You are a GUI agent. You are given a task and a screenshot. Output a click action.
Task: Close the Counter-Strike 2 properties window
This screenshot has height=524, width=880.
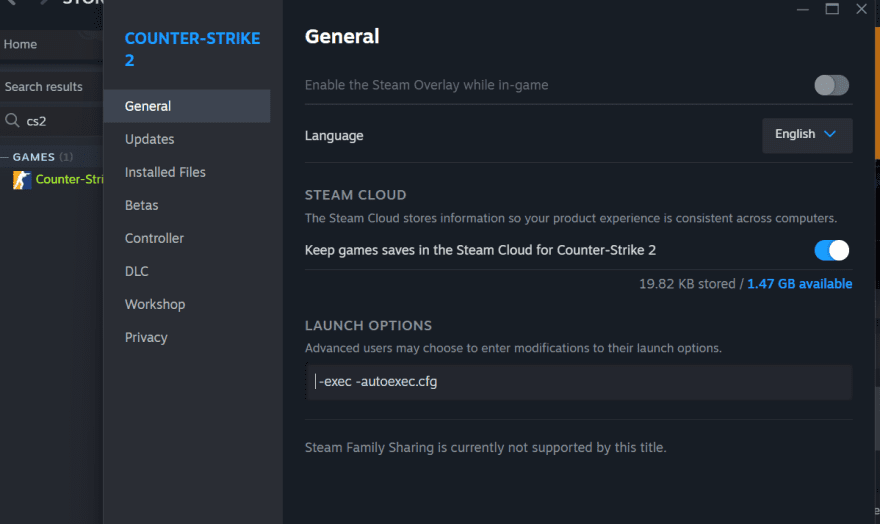[862, 8]
